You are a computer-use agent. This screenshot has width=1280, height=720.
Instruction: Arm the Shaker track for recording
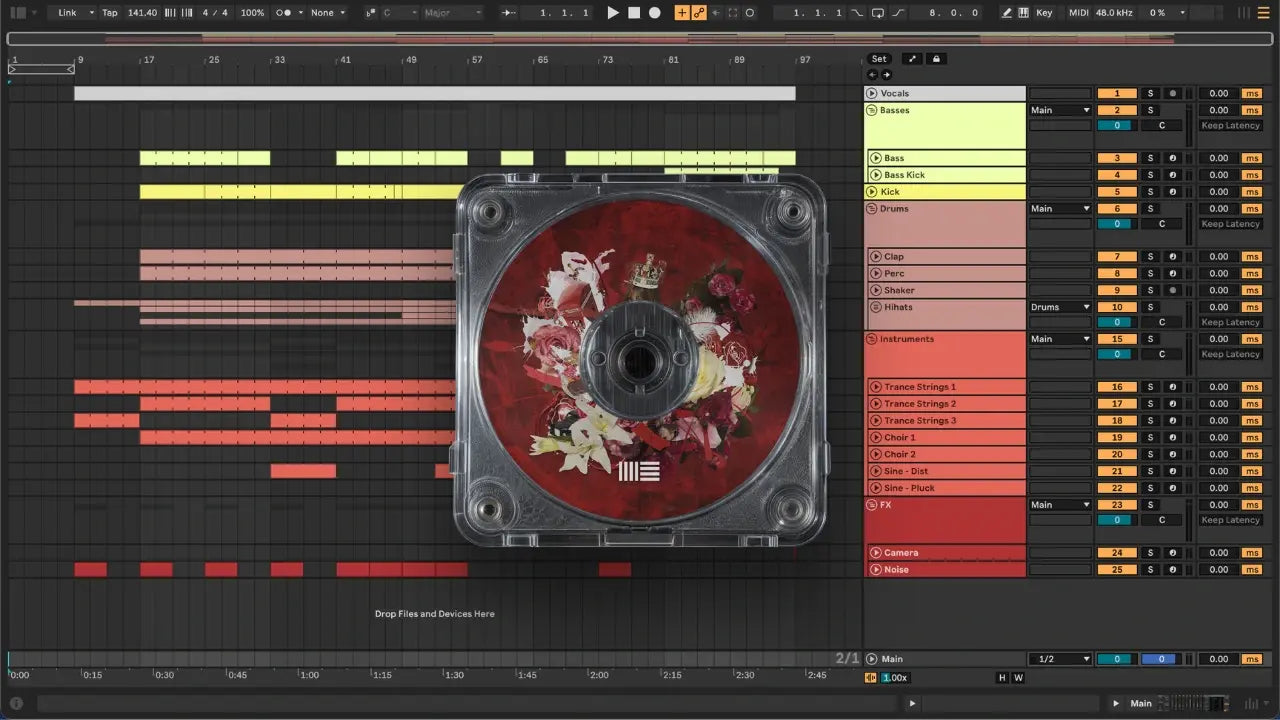(x=1172, y=290)
